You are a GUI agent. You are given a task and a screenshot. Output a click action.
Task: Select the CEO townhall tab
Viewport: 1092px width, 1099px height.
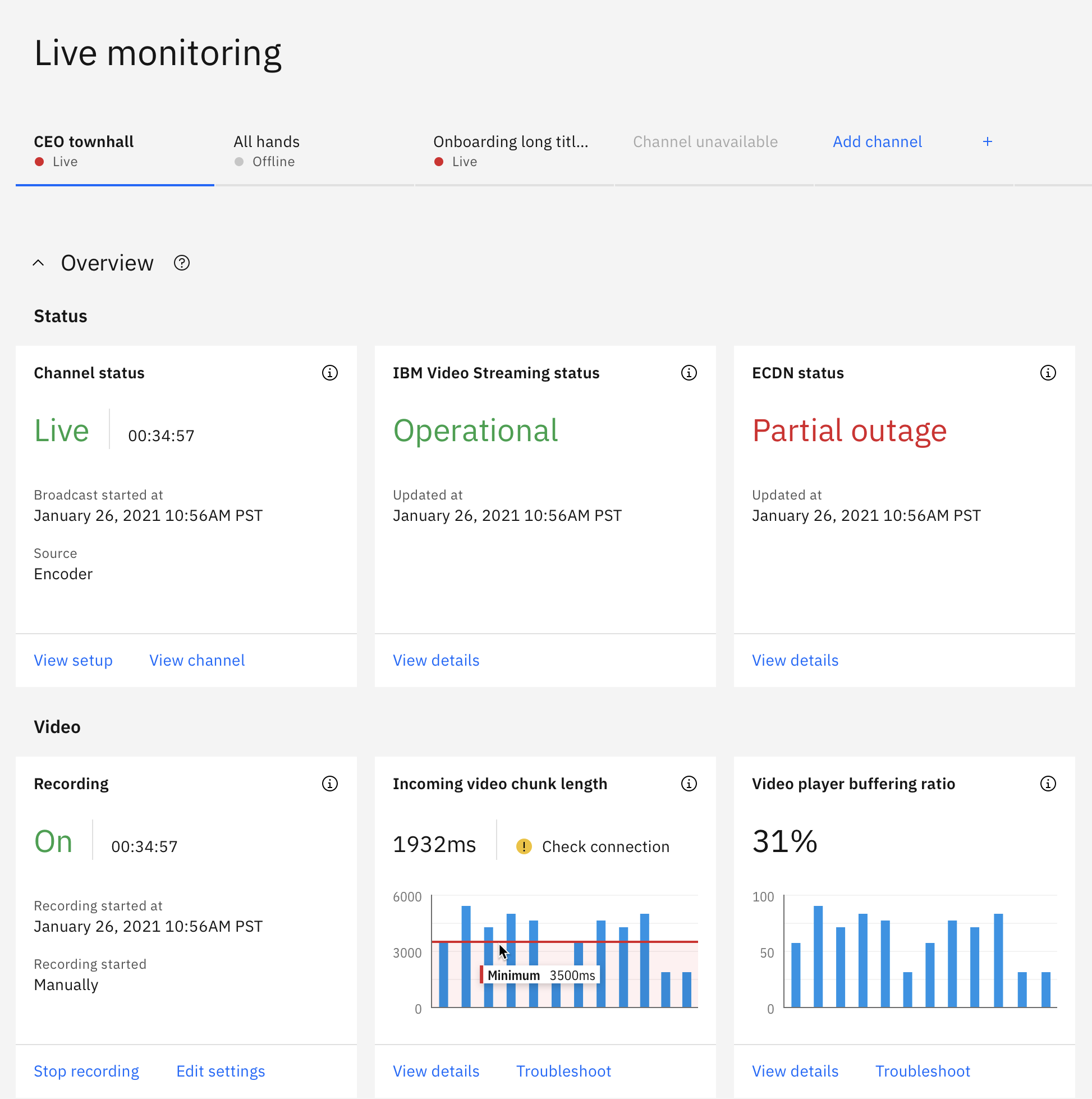pos(115,152)
